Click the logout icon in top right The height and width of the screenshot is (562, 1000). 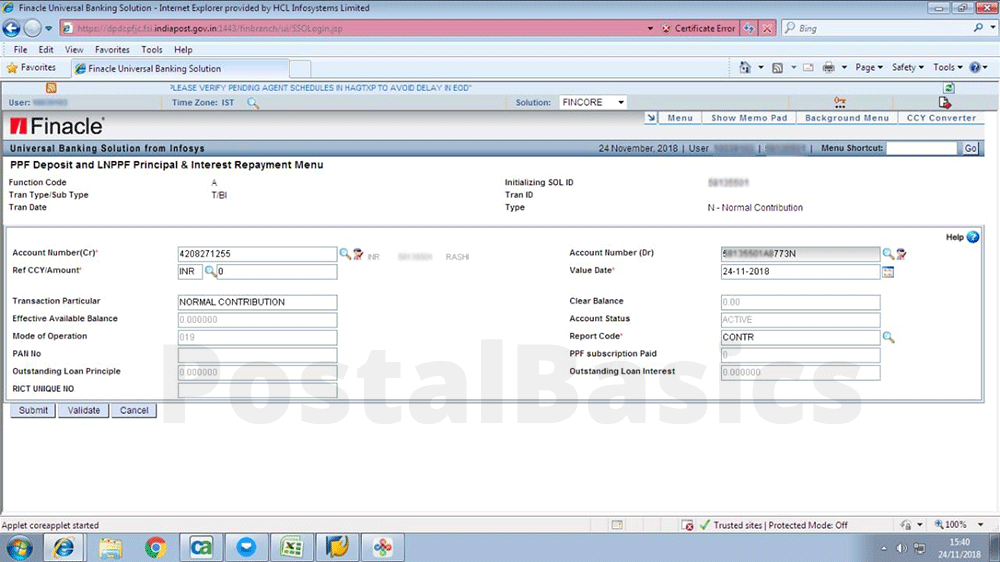click(944, 103)
